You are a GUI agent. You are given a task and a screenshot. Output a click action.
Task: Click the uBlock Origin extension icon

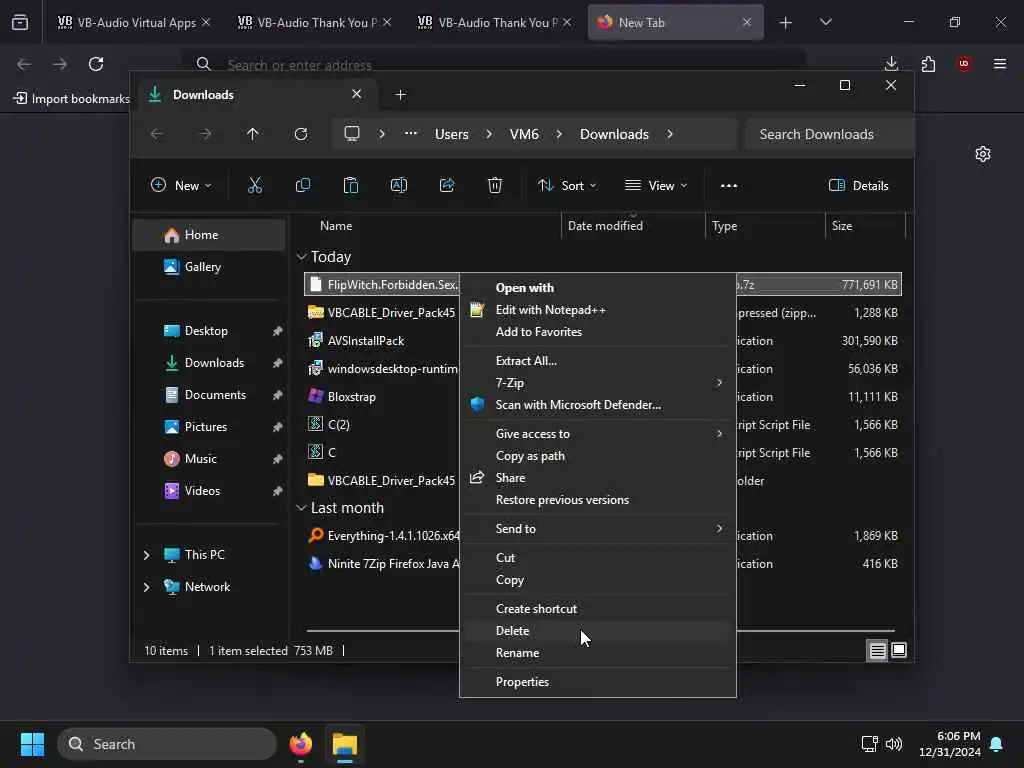point(964,63)
